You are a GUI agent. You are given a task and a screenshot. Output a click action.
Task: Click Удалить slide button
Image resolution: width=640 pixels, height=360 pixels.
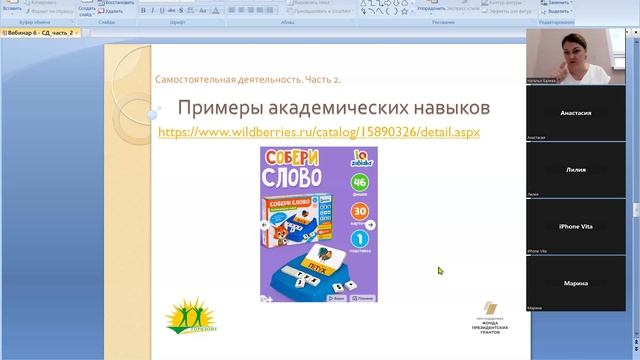click(110, 11)
